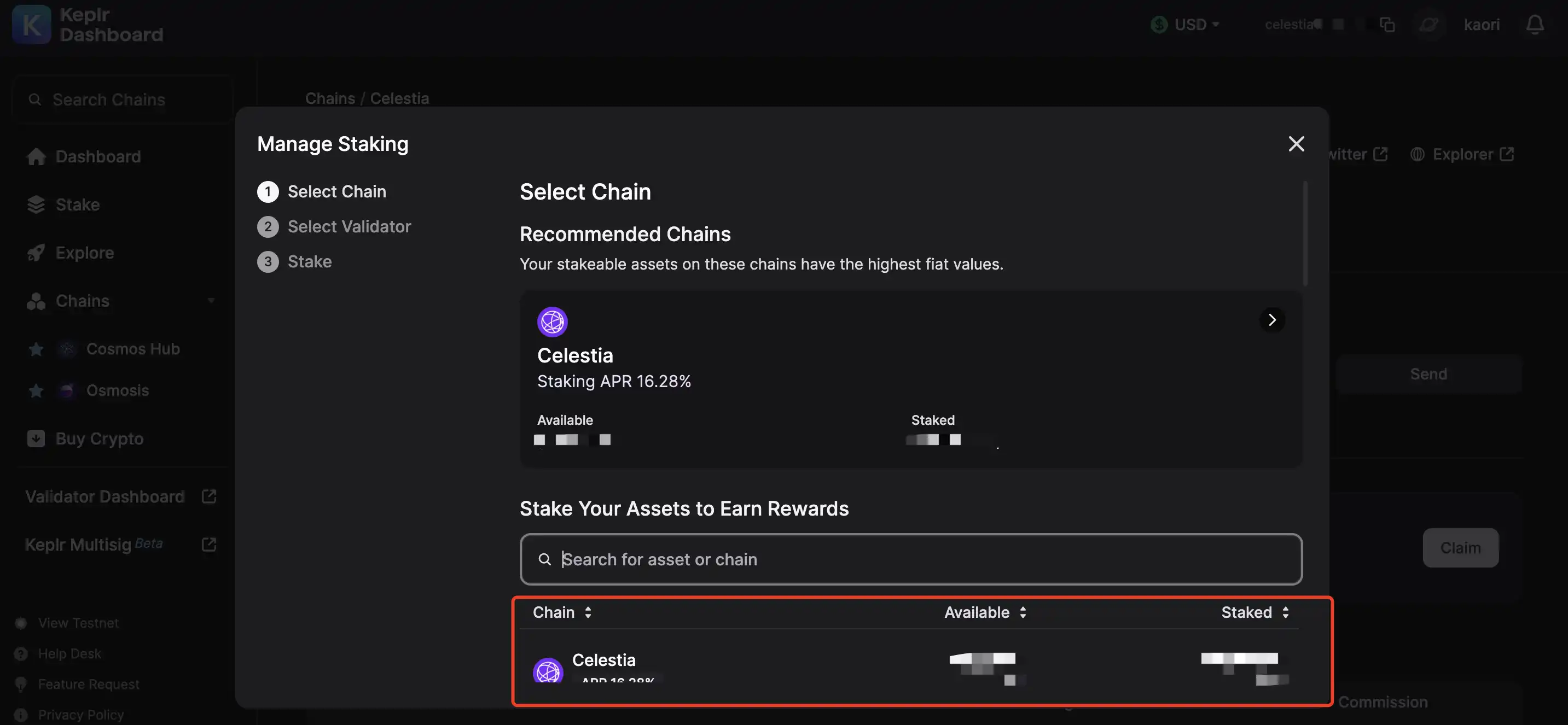1568x725 pixels.
Task: Click the Search for asset or chain field
Action: [910, 559]
